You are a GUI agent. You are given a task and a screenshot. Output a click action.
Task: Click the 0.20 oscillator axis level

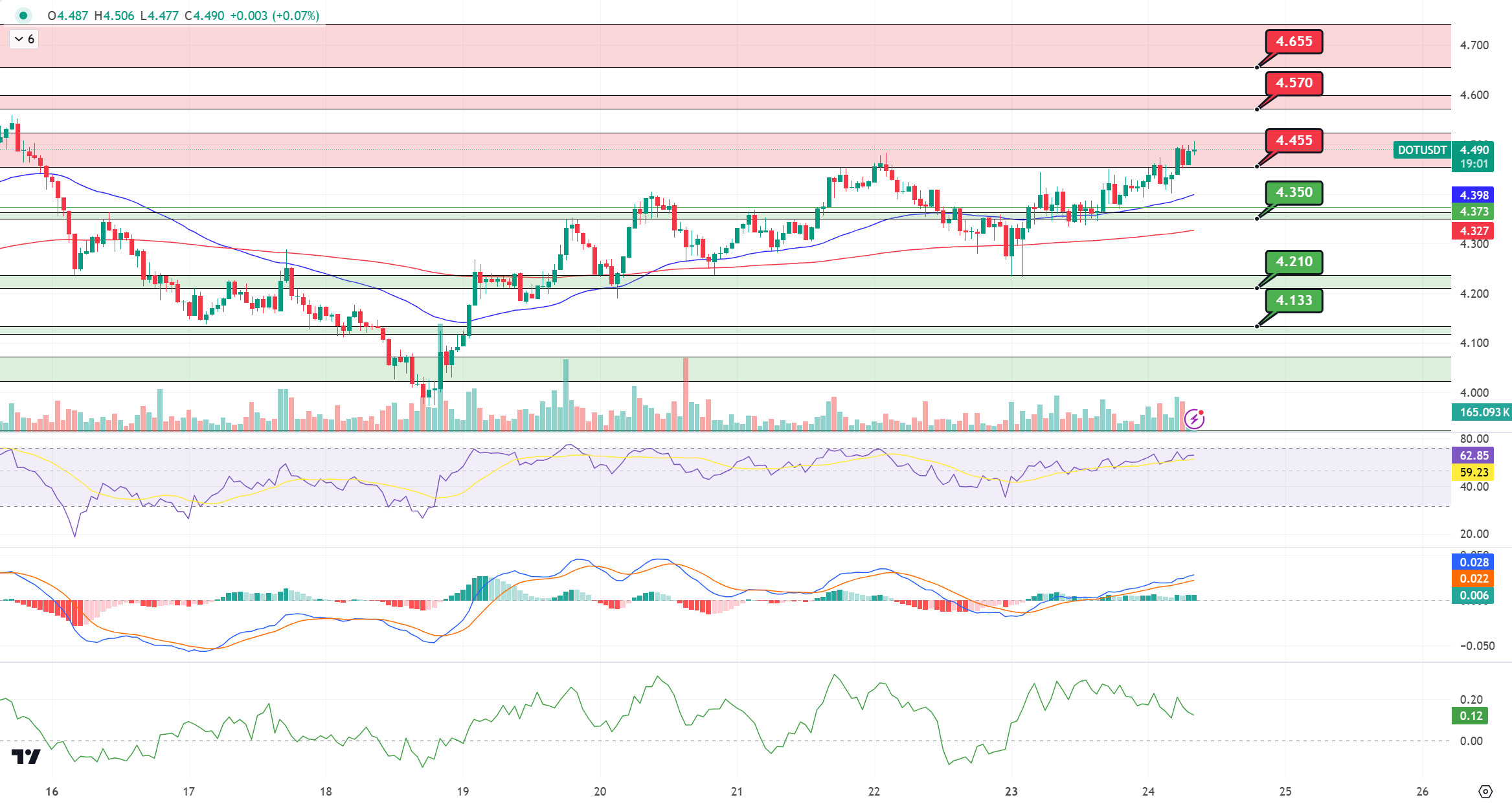(1471, 700)
